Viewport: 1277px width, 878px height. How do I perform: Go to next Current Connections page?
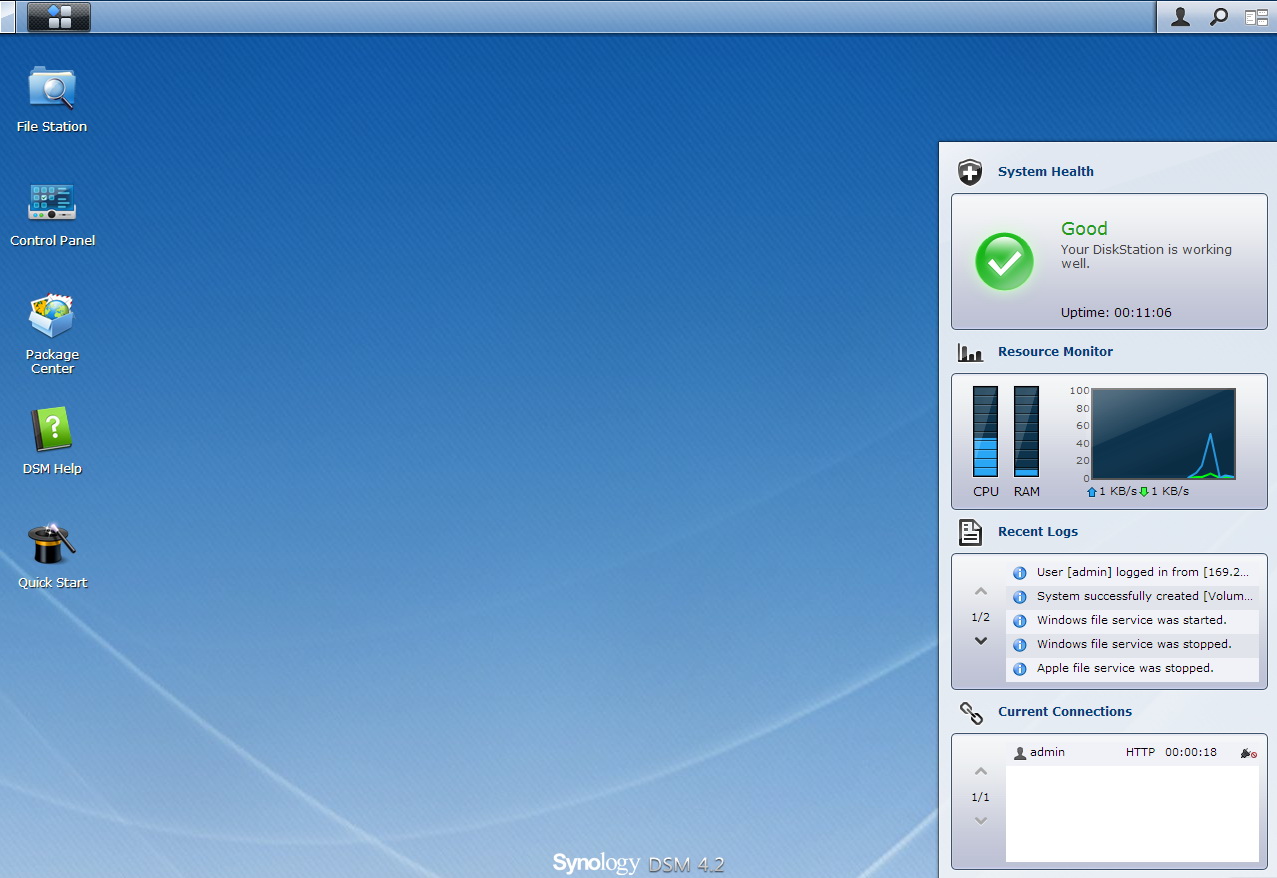[981, 821]
